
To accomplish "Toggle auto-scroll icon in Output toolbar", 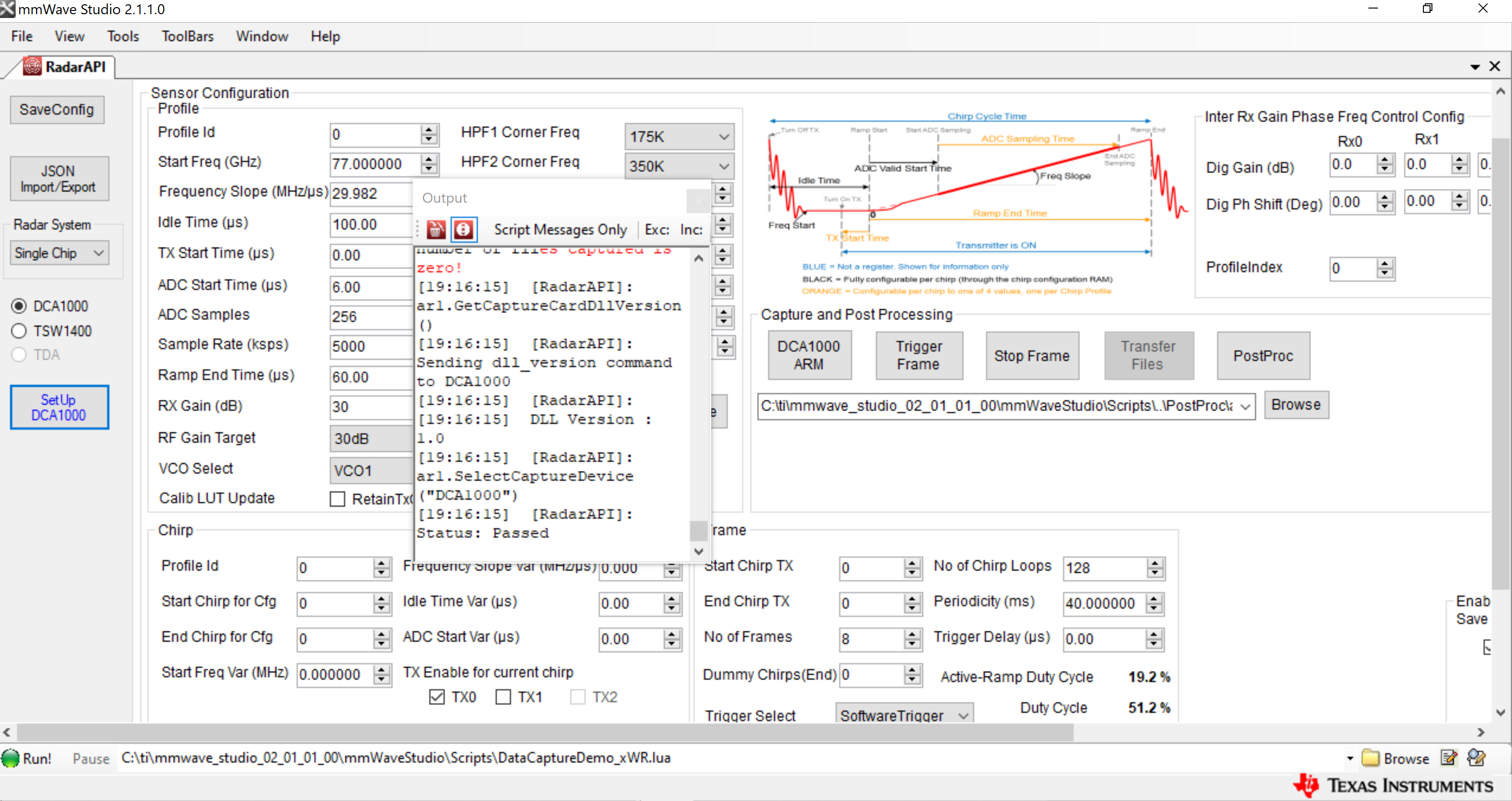I will pyautogui.click(x=463, y=229).
